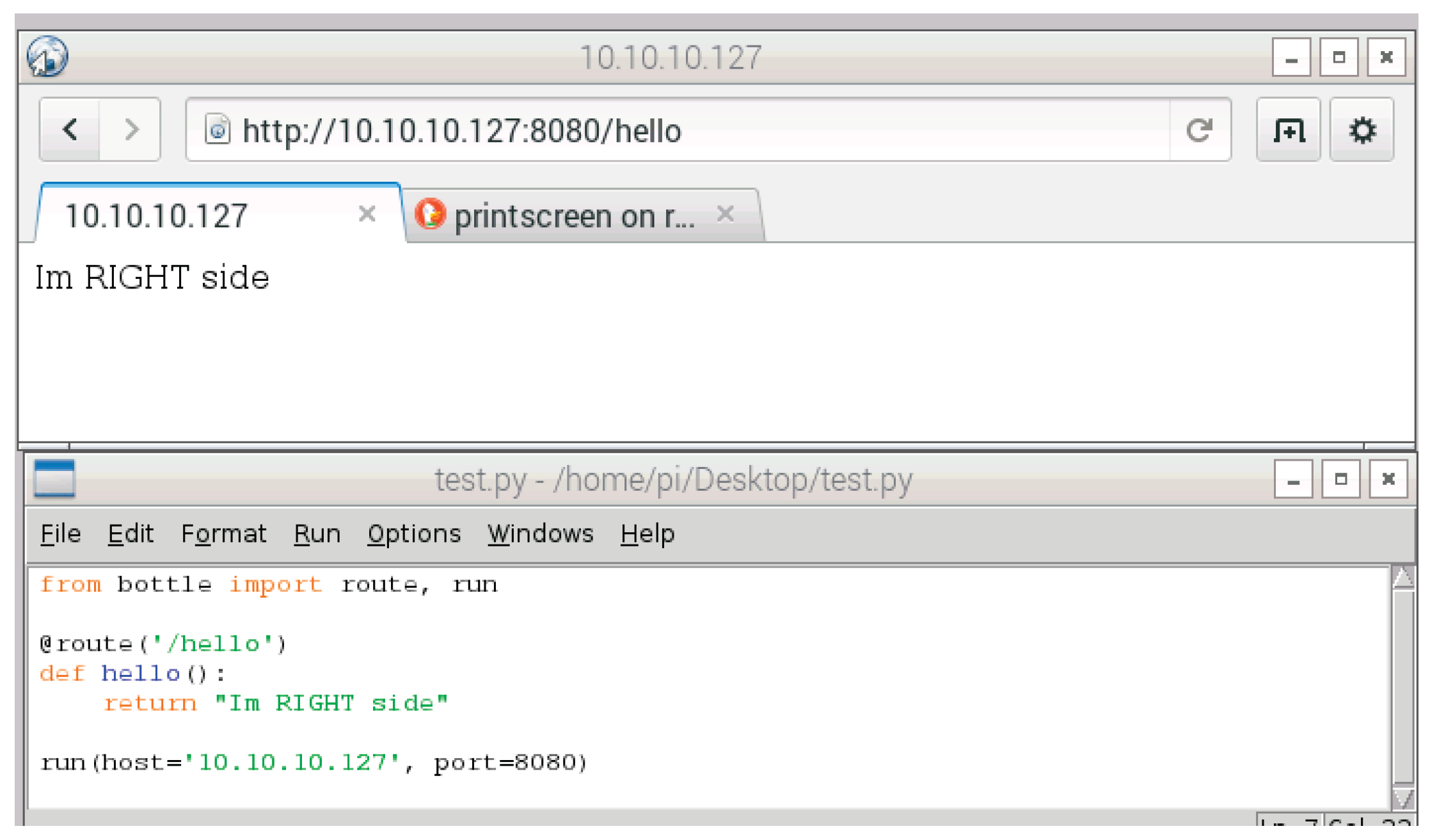This screenshot has width=1430, height=840.
Task: Open the Options menu
Action: coord(413,533)
